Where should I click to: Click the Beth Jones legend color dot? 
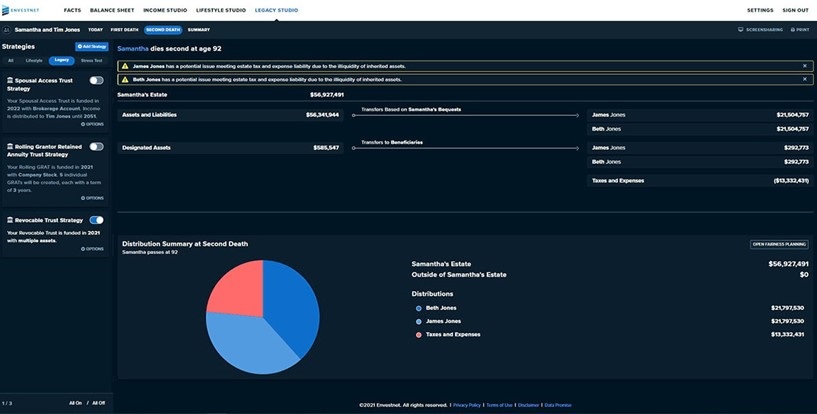(418, 308)
